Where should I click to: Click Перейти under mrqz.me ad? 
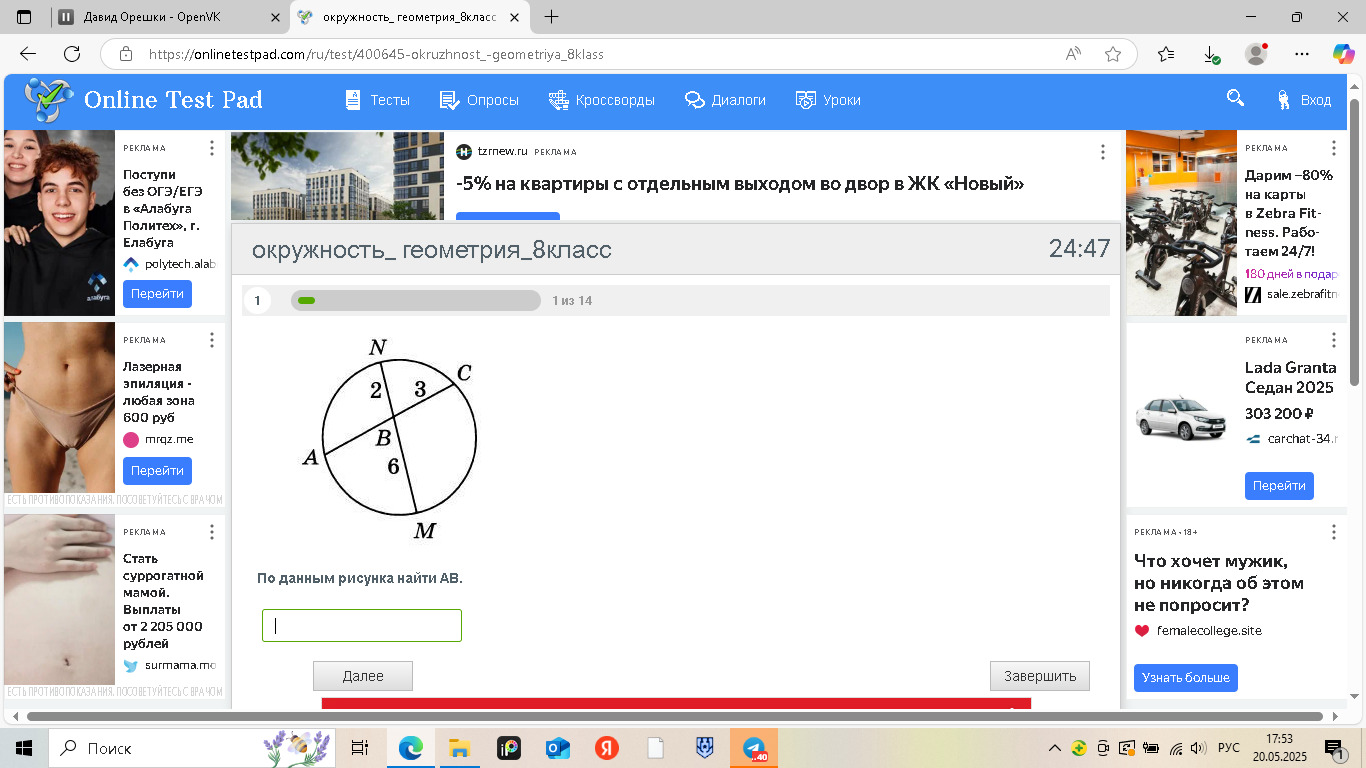(157, 470)
